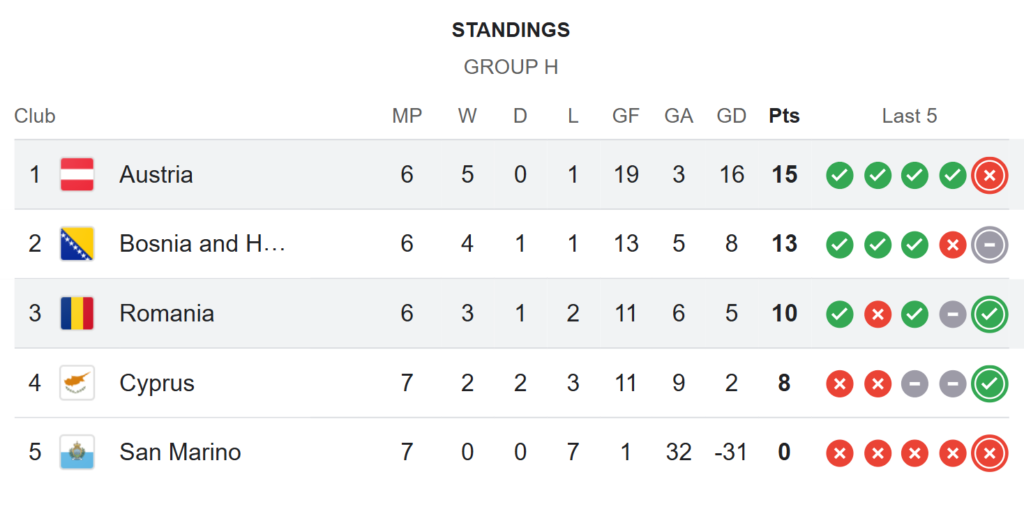The image size is (1024, 509).
Task: Click the Cyprus flag icon
Action: [77, 383]
